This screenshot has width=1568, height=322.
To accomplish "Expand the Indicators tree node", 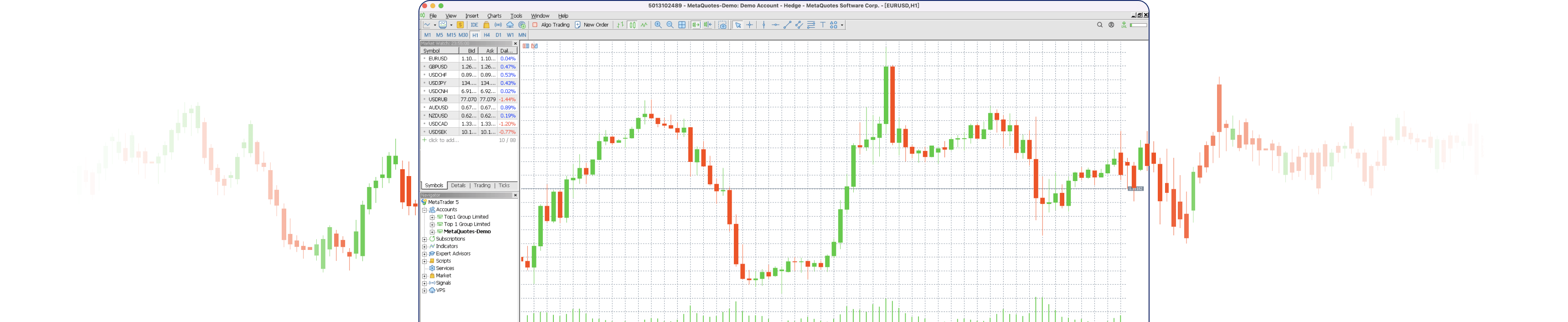I will coord(424,247).
